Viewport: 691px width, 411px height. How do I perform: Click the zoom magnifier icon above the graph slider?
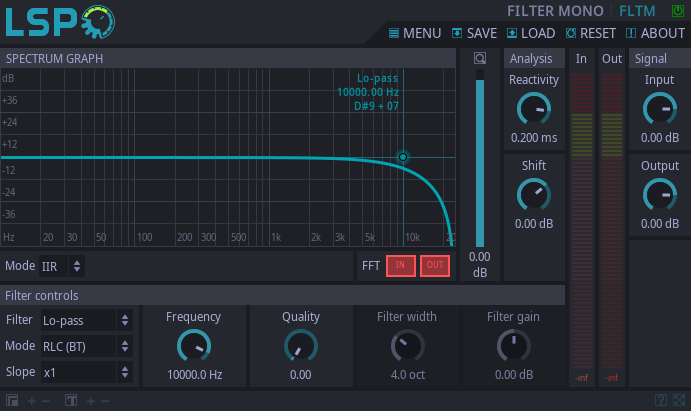click(x=480, y=59)
